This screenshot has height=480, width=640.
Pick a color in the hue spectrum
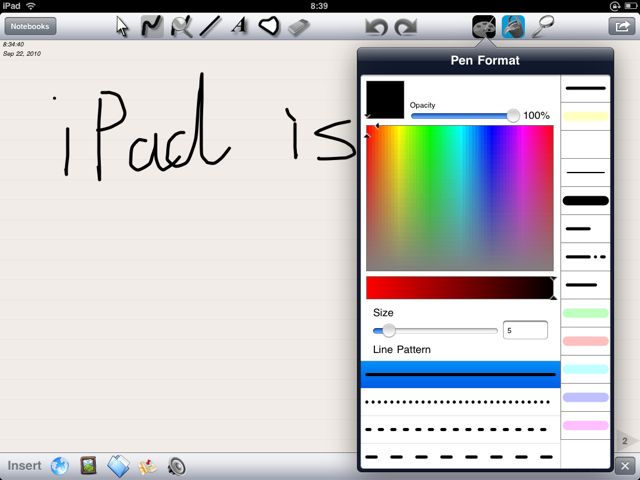click(x=460, y=198)
